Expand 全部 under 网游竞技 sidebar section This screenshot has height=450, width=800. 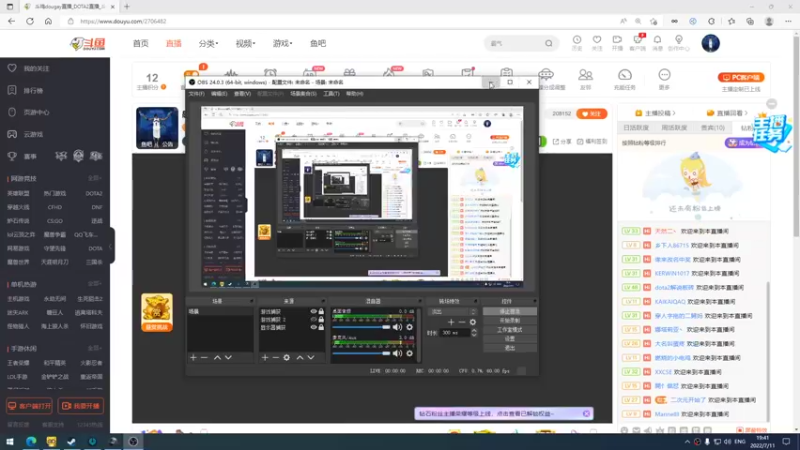(94, 179)
